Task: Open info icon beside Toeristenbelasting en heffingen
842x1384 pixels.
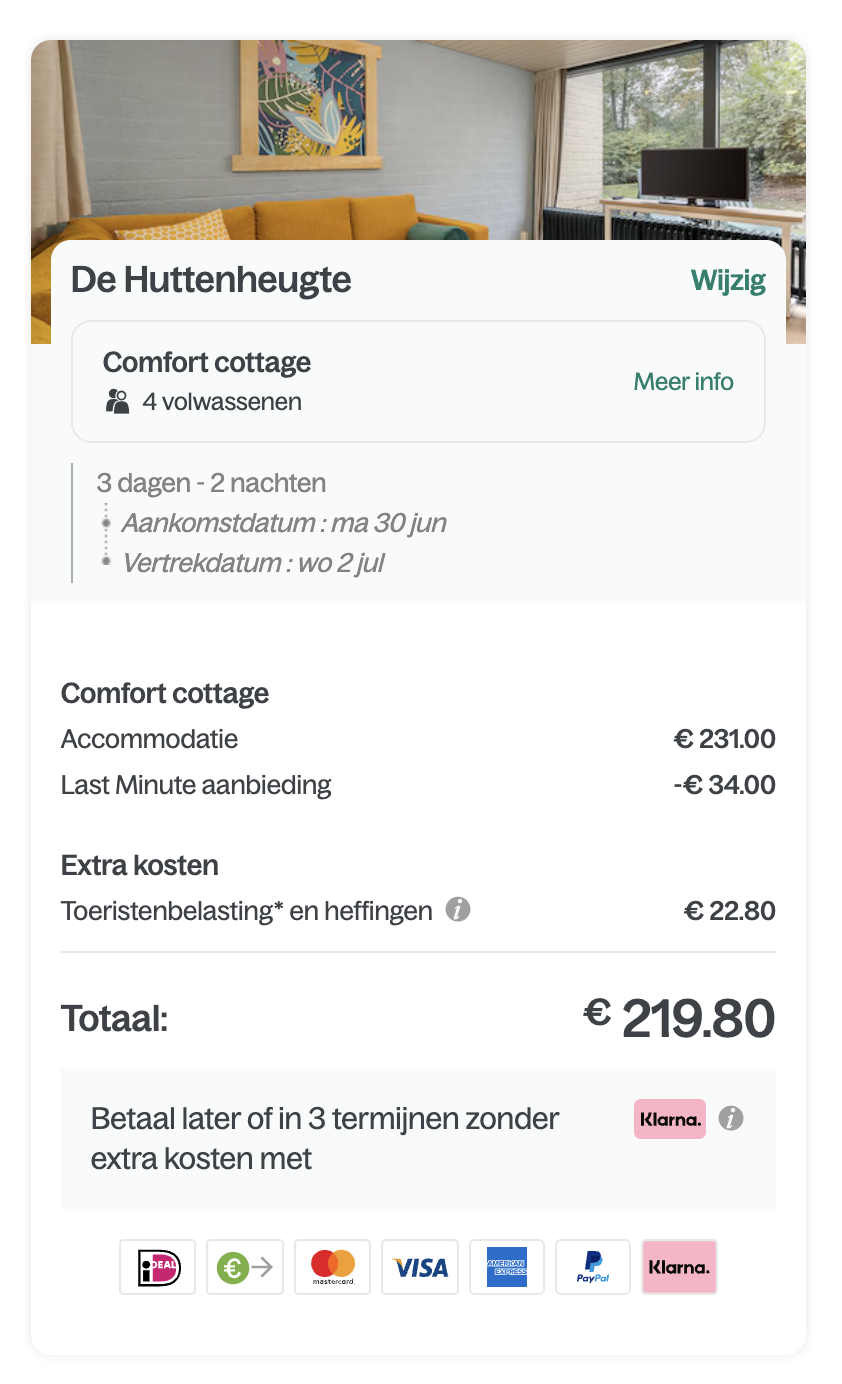Action: (458, 910)
